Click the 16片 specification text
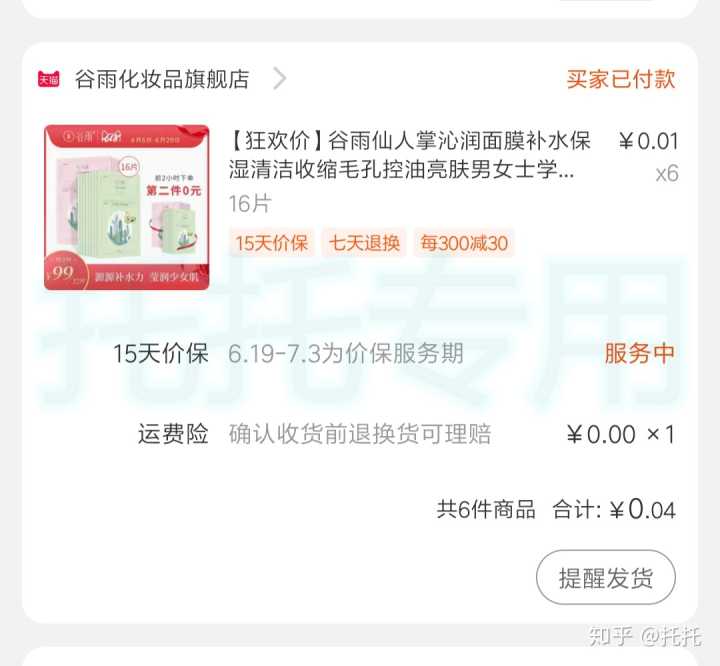The image size is (720, 666). click(x=250, y=203)
